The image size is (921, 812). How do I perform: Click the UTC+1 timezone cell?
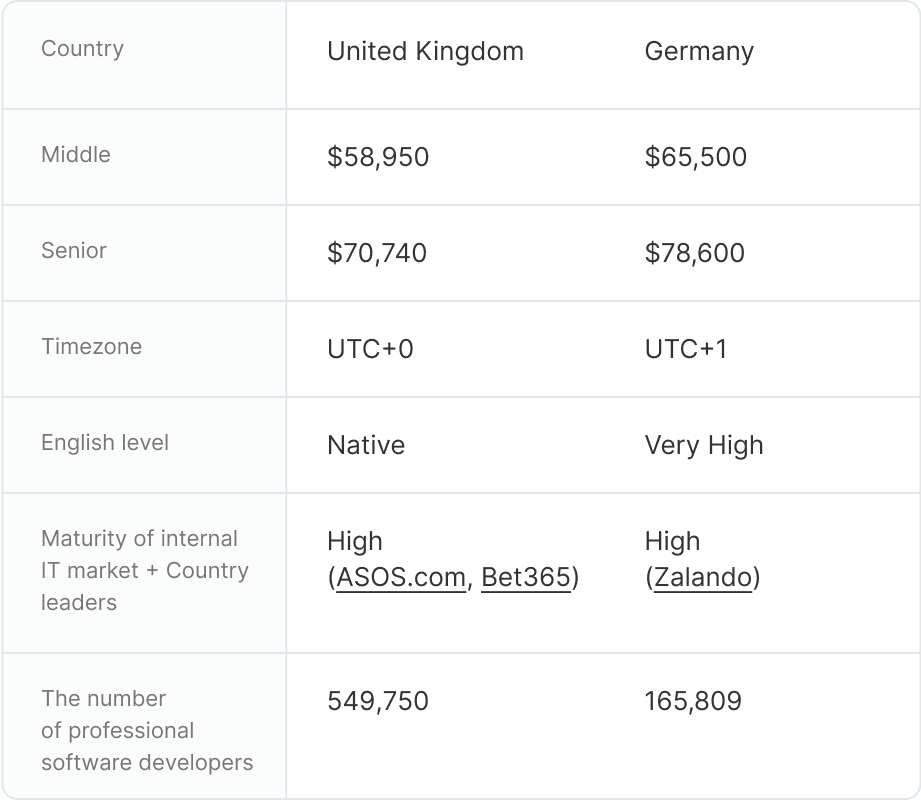coord(686,349)
